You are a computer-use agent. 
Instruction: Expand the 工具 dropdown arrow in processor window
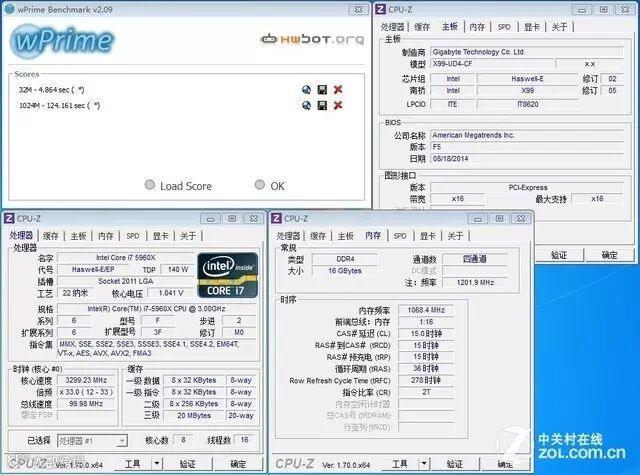pyautogui.click(x=157, y=464)
